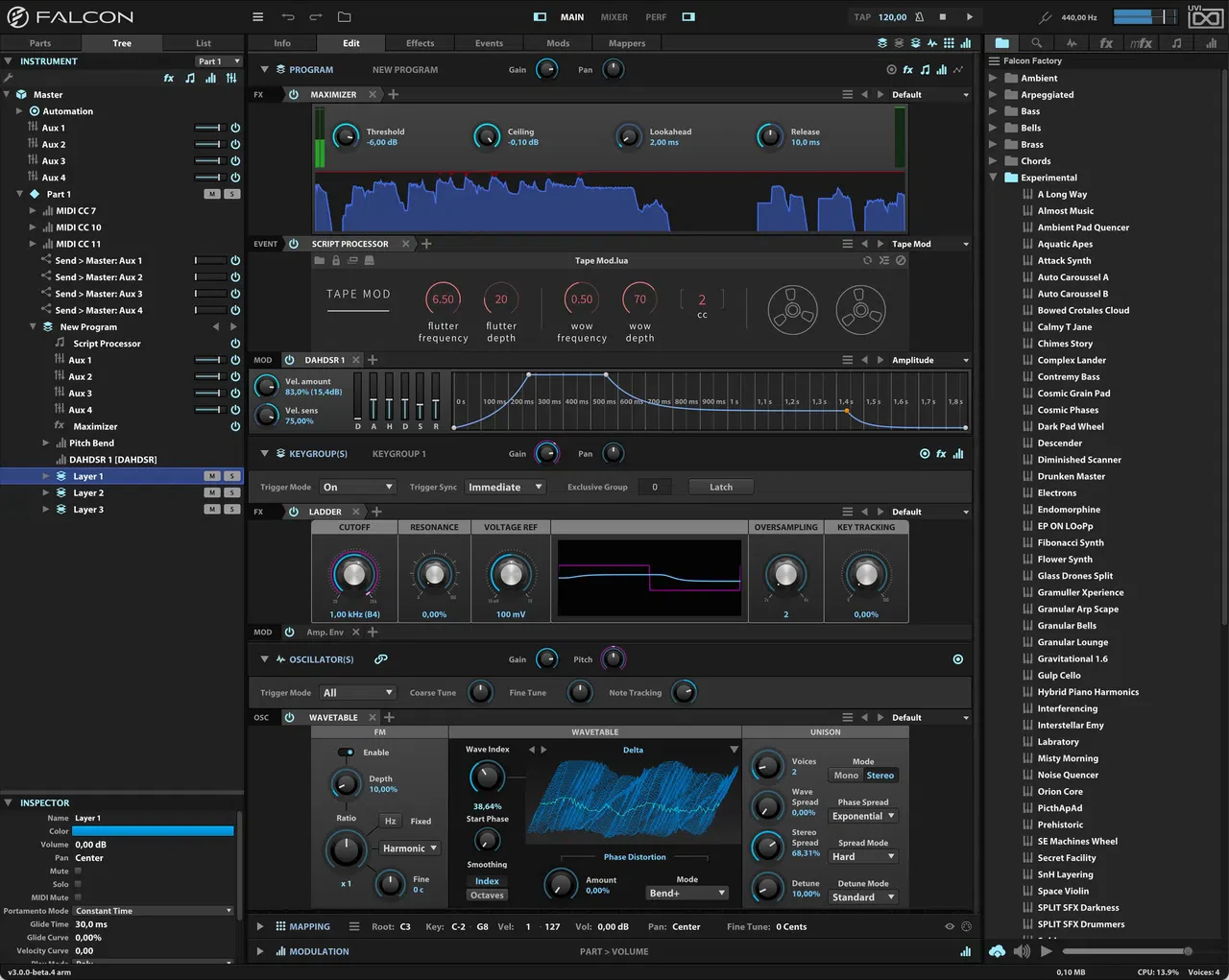Open the Trigger Mode dropdown set to On

357,487
